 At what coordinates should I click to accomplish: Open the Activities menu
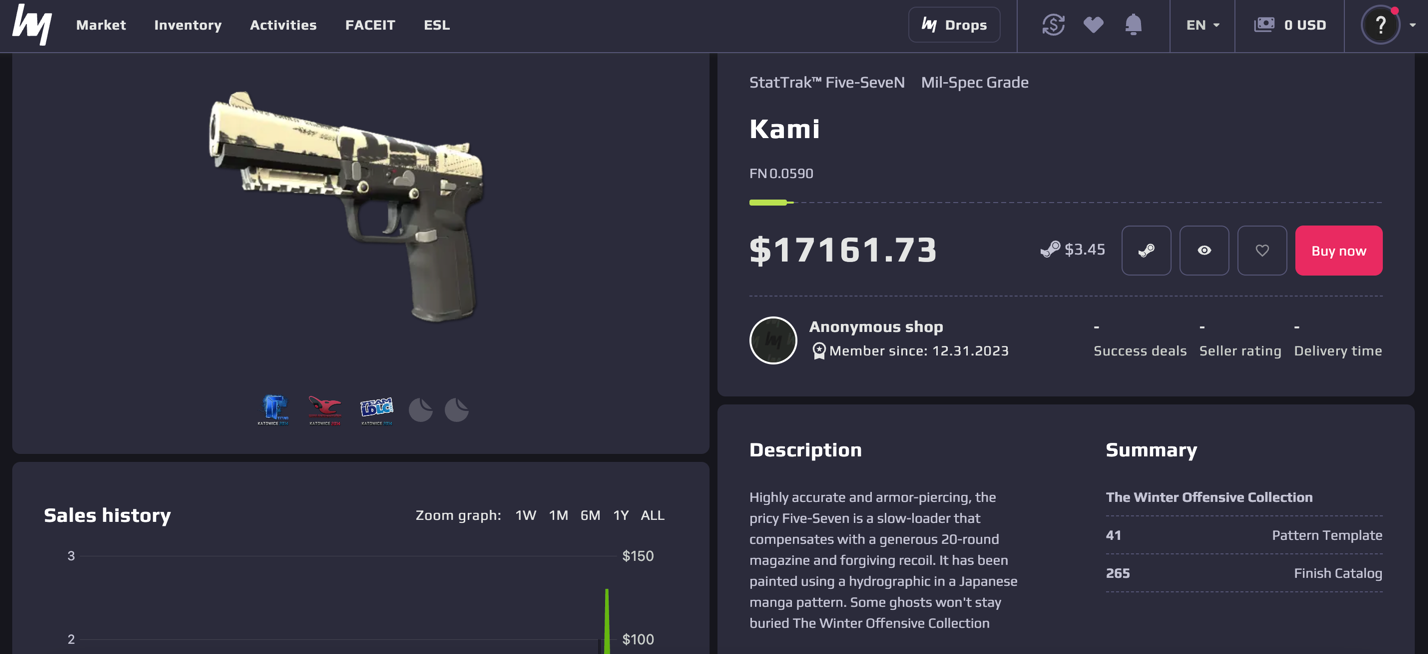(283, 25)
